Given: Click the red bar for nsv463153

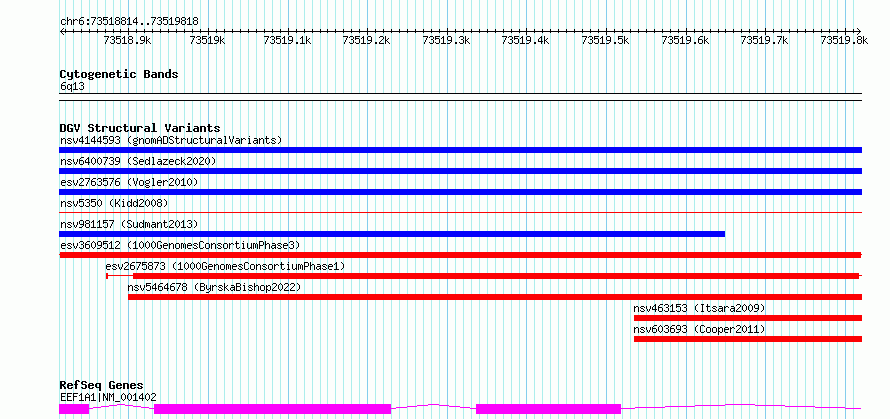Looking at the screenshot, I should [x=748, y=318].
